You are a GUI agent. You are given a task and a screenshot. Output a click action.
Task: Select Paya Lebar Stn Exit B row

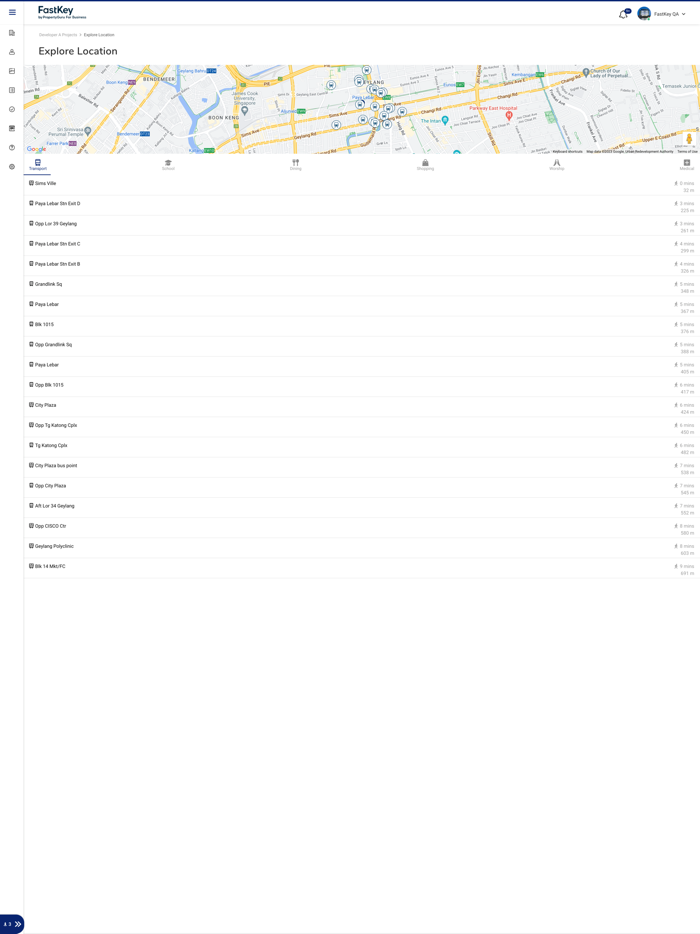click(362, 267)
